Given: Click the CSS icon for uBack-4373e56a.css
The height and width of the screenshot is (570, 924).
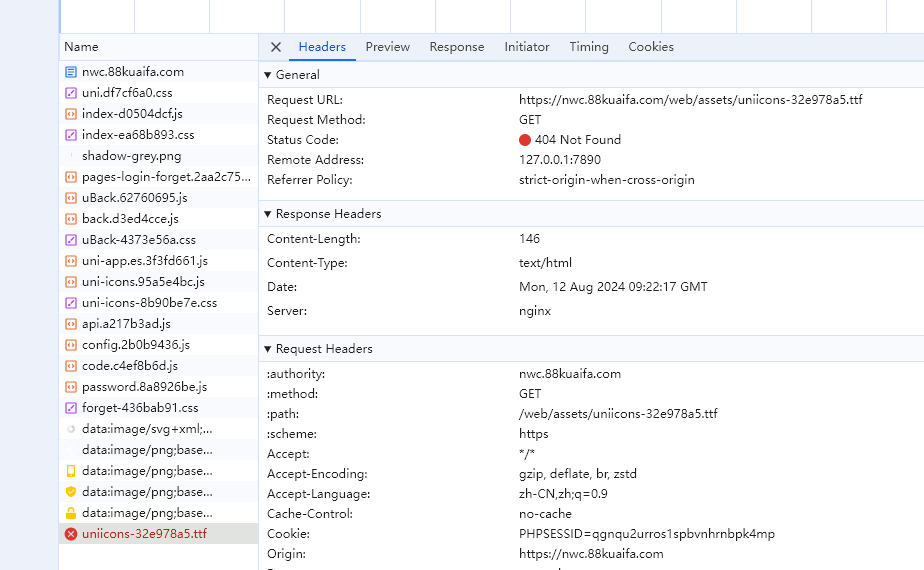Looking at the screenshot, I should [x=71, y=240].
